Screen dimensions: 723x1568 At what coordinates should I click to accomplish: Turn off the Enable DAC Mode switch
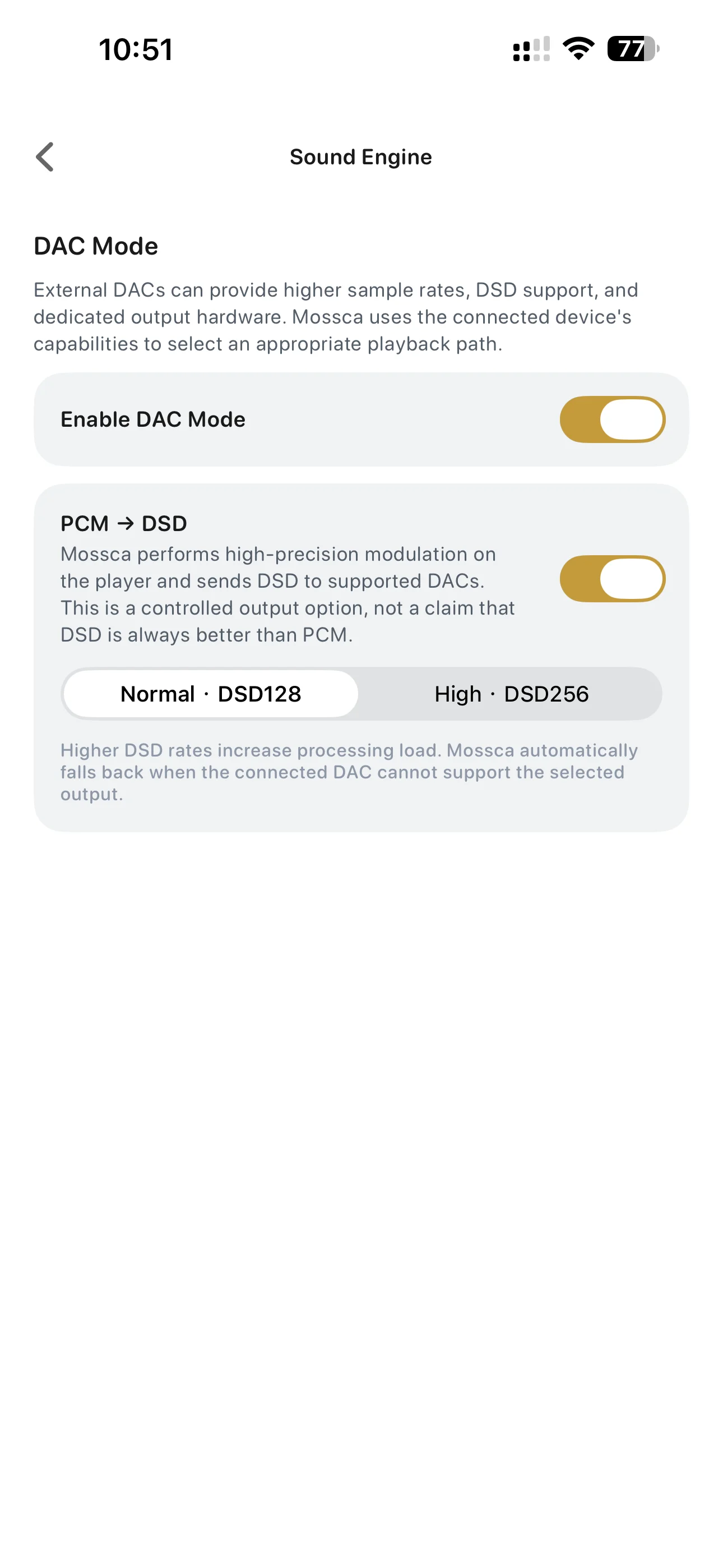pyautogui.click(x=612, y=419)
